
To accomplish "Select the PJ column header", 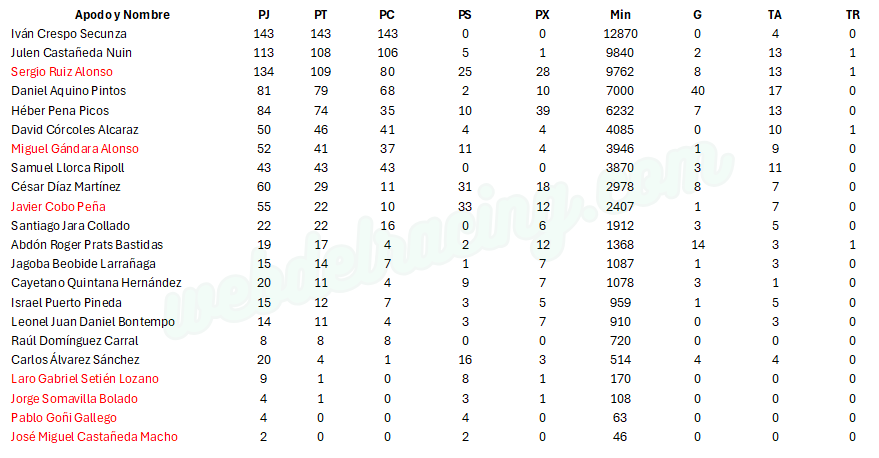I will tap(264, 15).
